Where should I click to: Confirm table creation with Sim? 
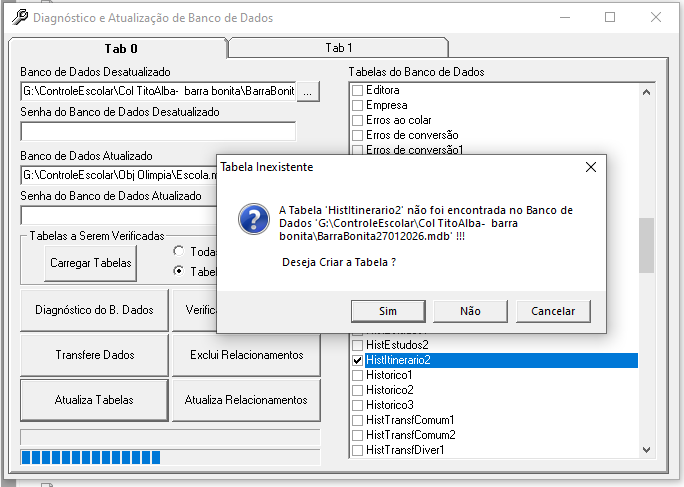point(388,311)
